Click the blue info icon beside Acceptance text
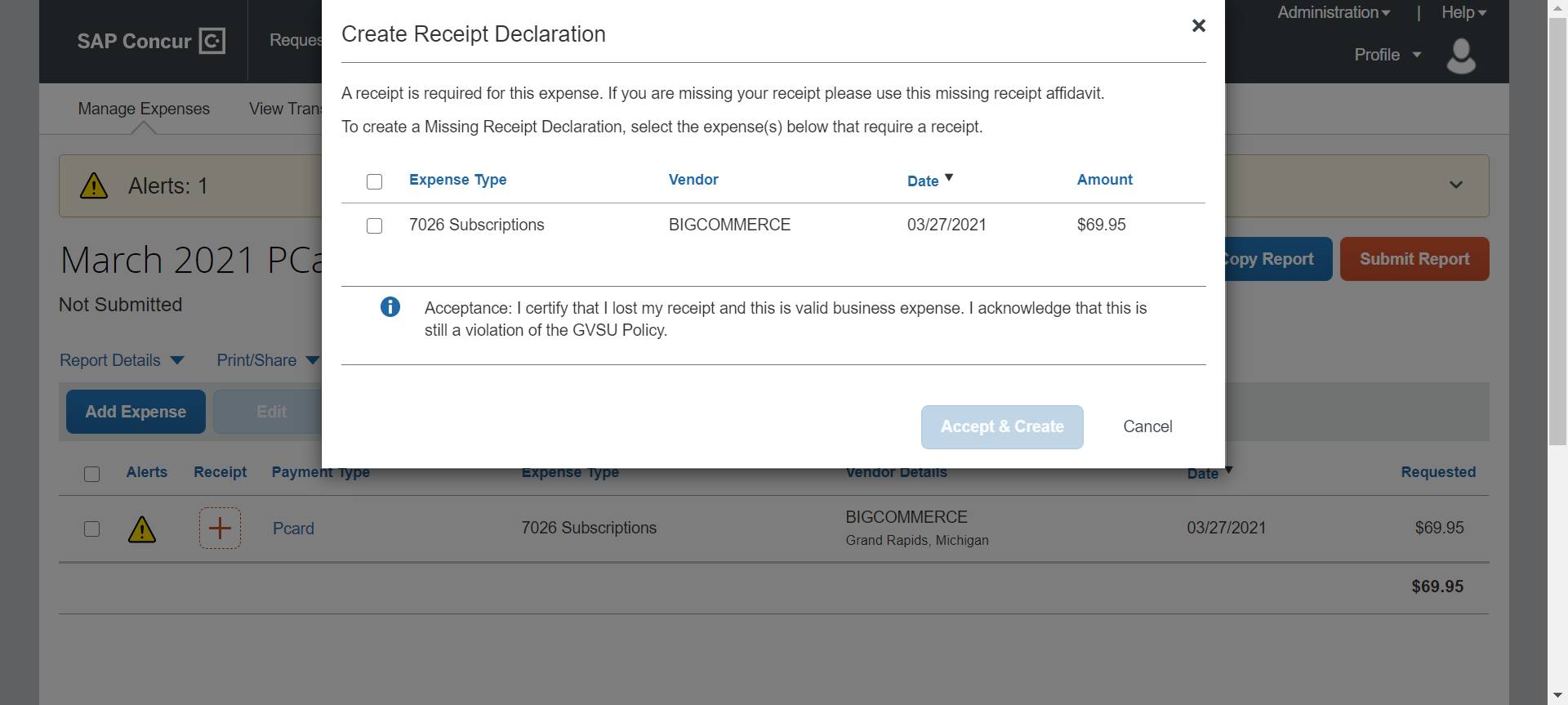Image resolution: width=1568 pixels, height=705 pixels. click(x=390, y=307)
